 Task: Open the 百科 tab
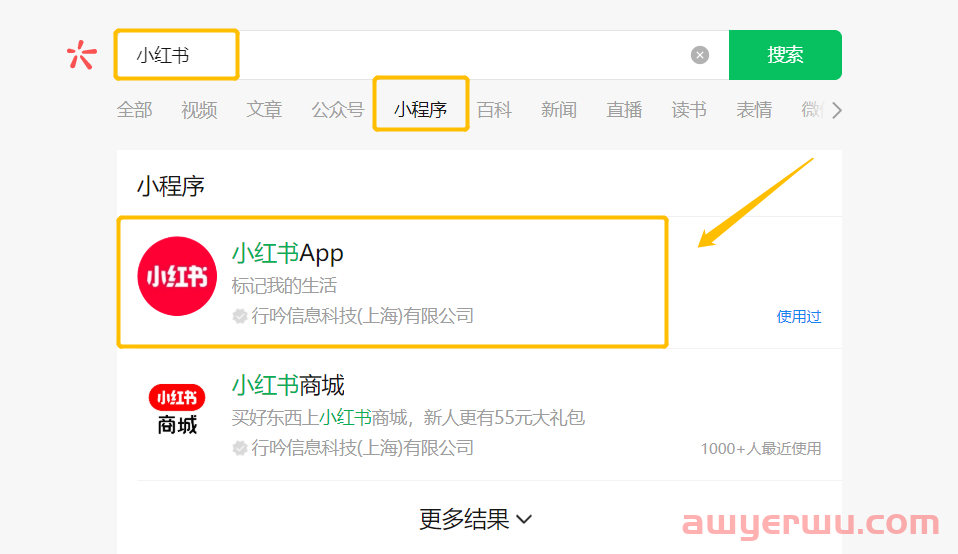[x=494, y=110]
